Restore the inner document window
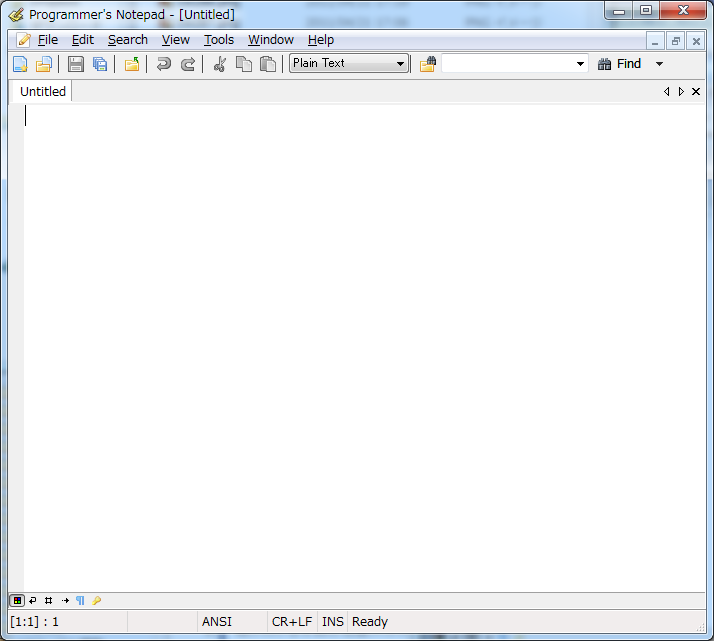Image resolution: width=714 pixels, height=641 pixels. click(676, 41)
